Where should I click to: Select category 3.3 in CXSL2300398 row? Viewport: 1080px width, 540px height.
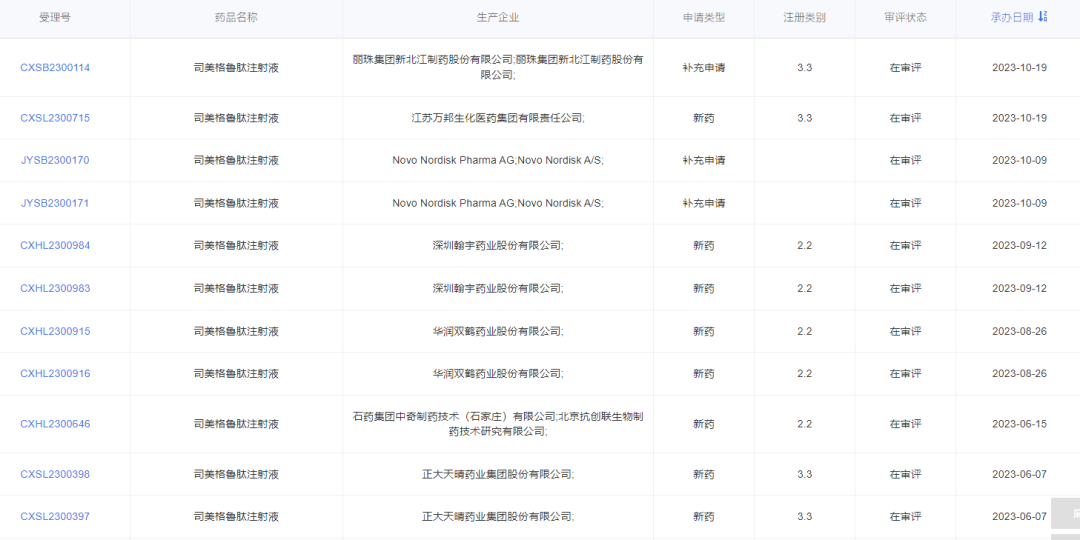click(x=804, y=475)
